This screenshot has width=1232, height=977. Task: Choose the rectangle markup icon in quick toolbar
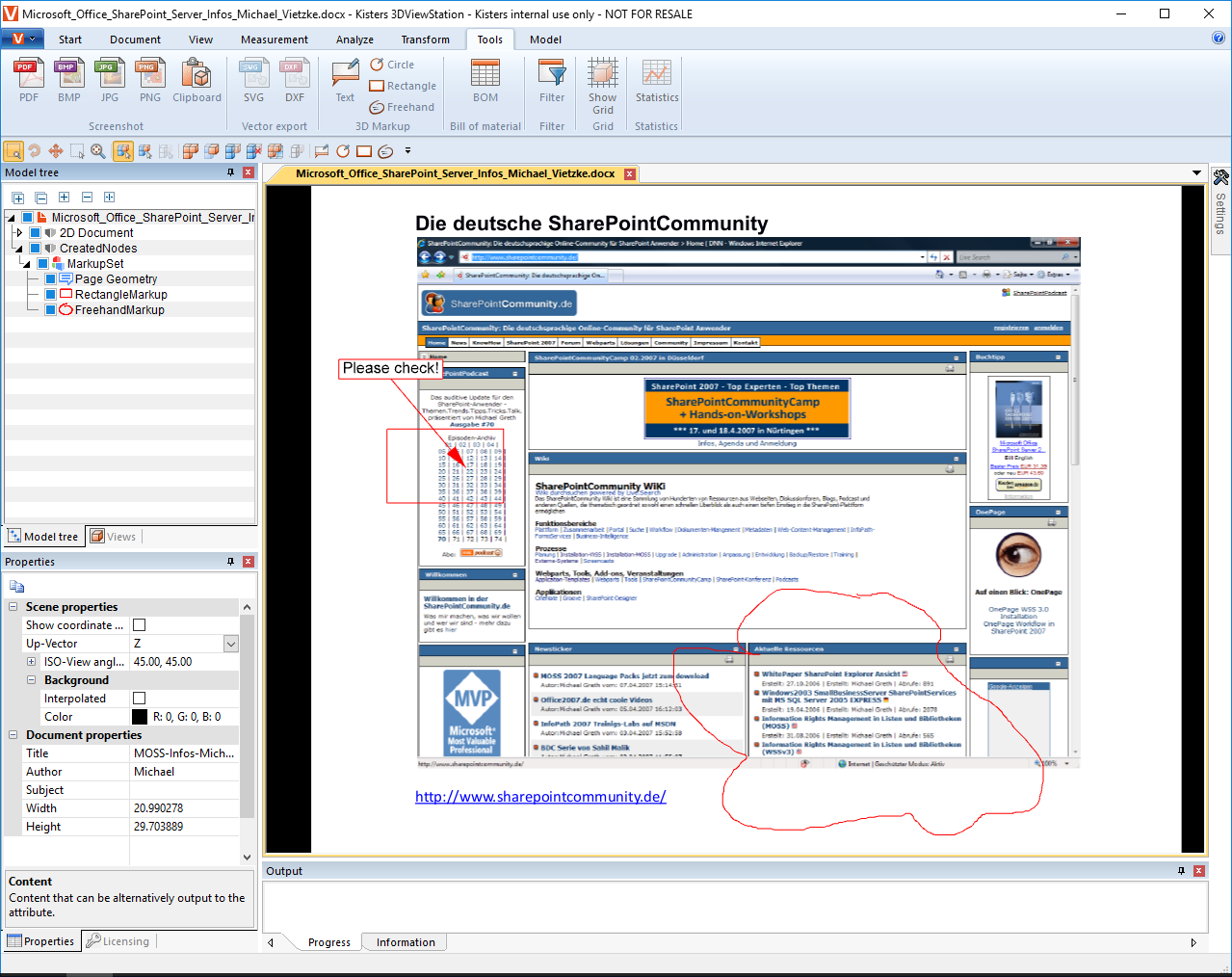364,151
